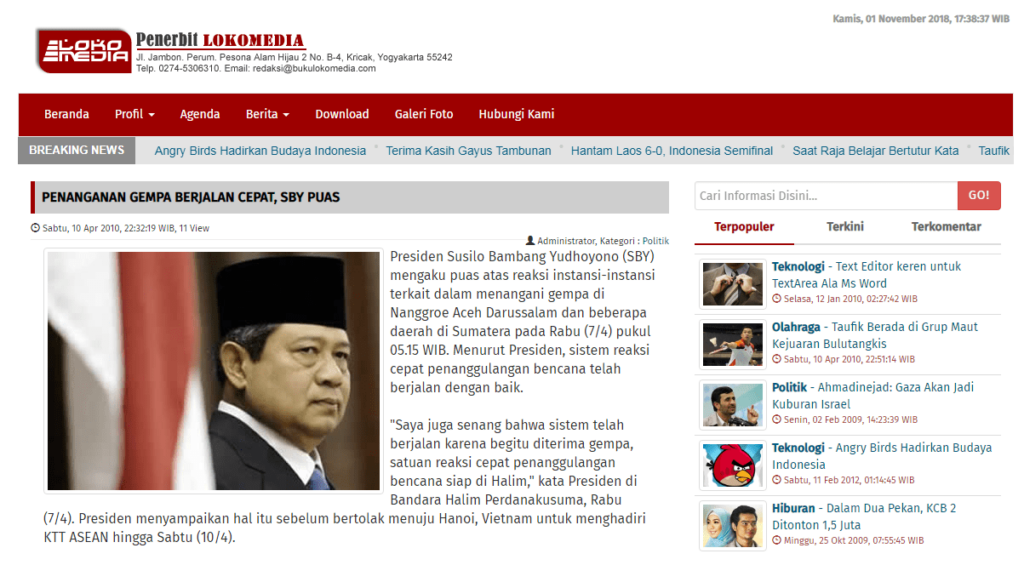Click the Lokomedia logo in the header
1024x565 pixels.
[84, 51]
